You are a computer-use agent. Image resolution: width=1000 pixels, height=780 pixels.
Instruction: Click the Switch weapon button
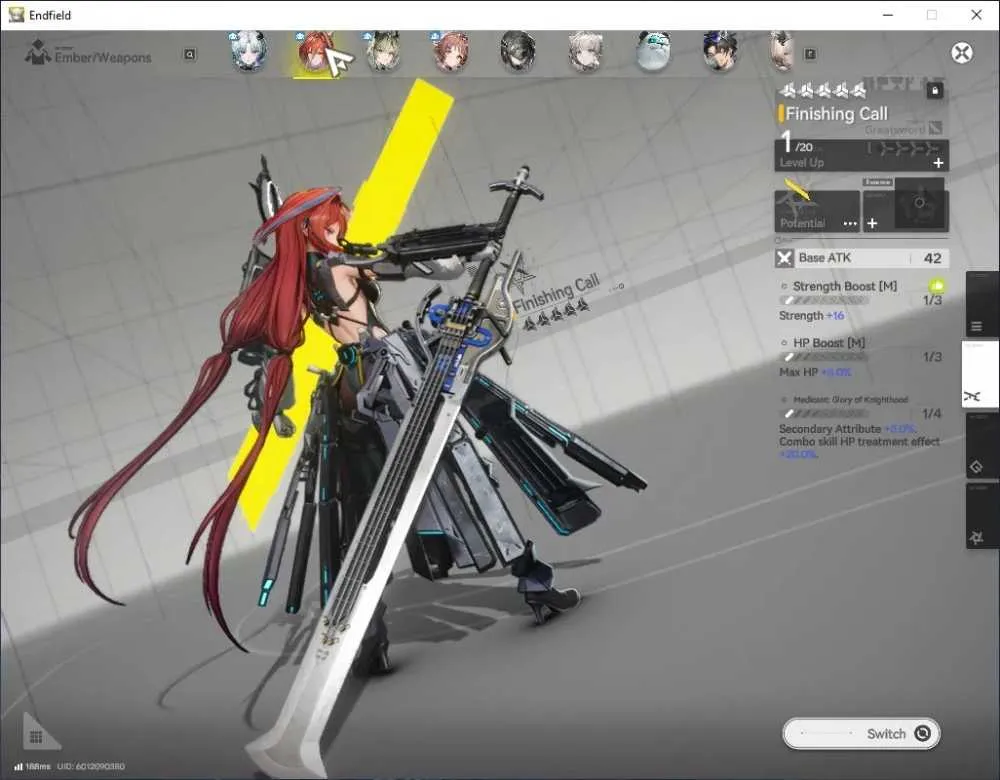click(862, 733)
